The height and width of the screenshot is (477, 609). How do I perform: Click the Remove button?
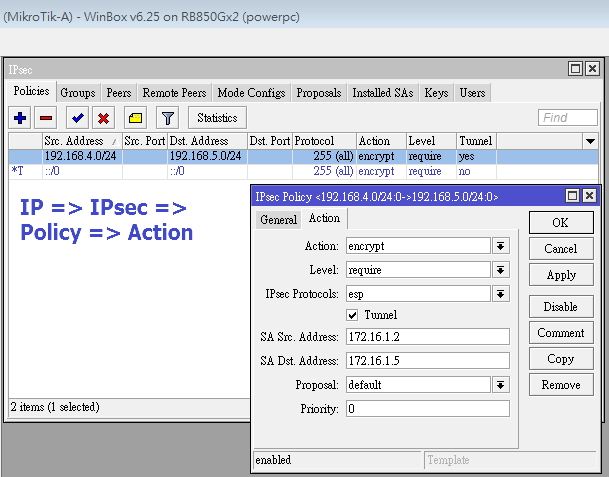pyautogui.click(x=561, y=385)
